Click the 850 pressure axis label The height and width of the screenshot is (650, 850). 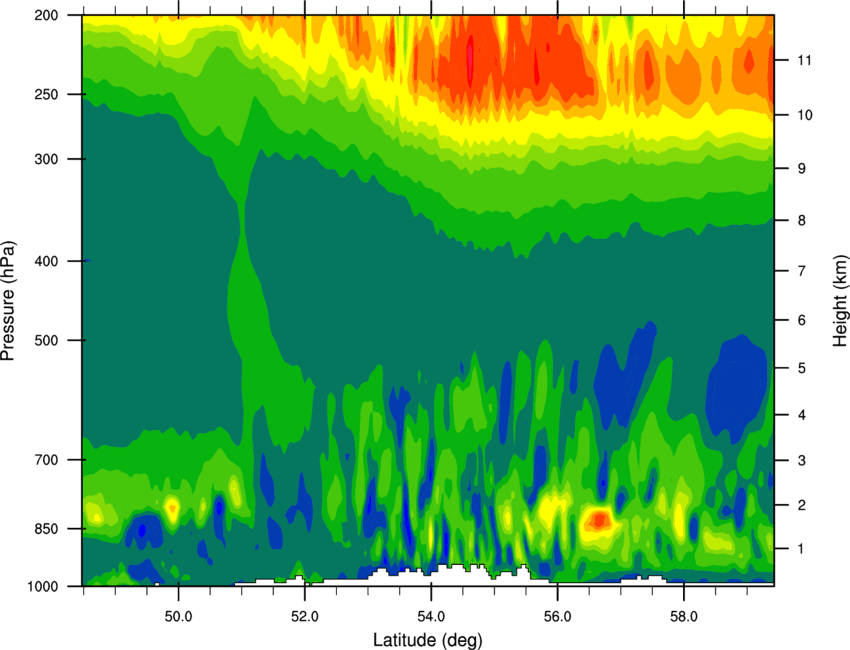47,529
